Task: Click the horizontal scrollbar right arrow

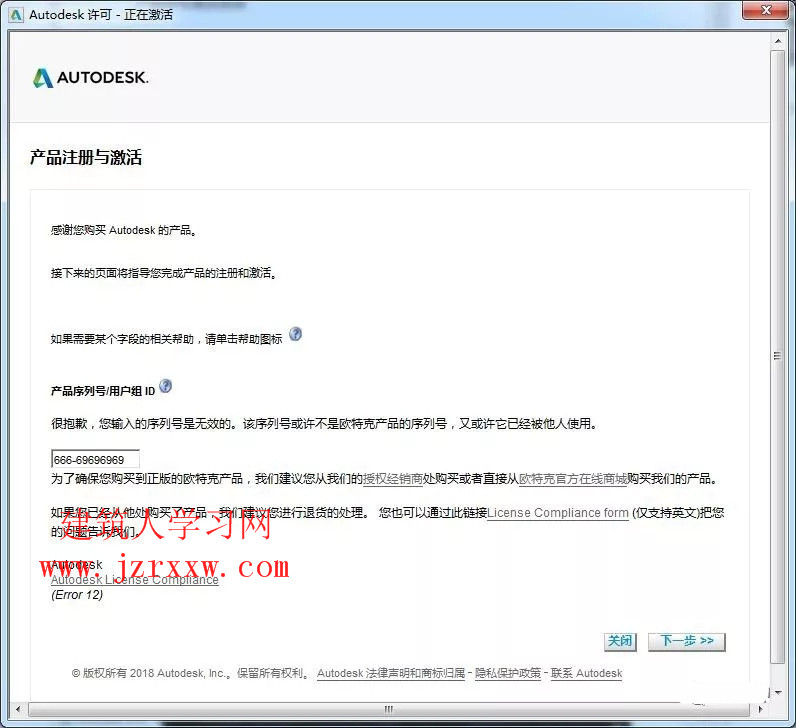Action: tap(760, 709)
